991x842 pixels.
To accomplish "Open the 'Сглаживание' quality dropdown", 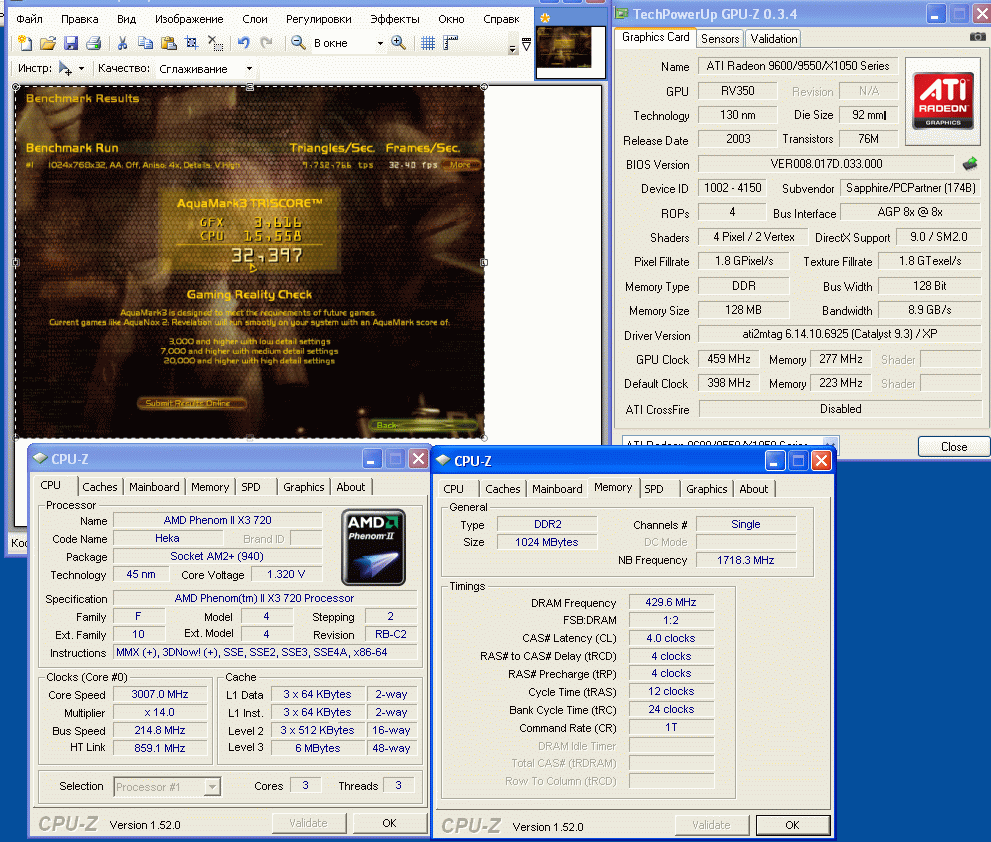I will click(249, 68).
